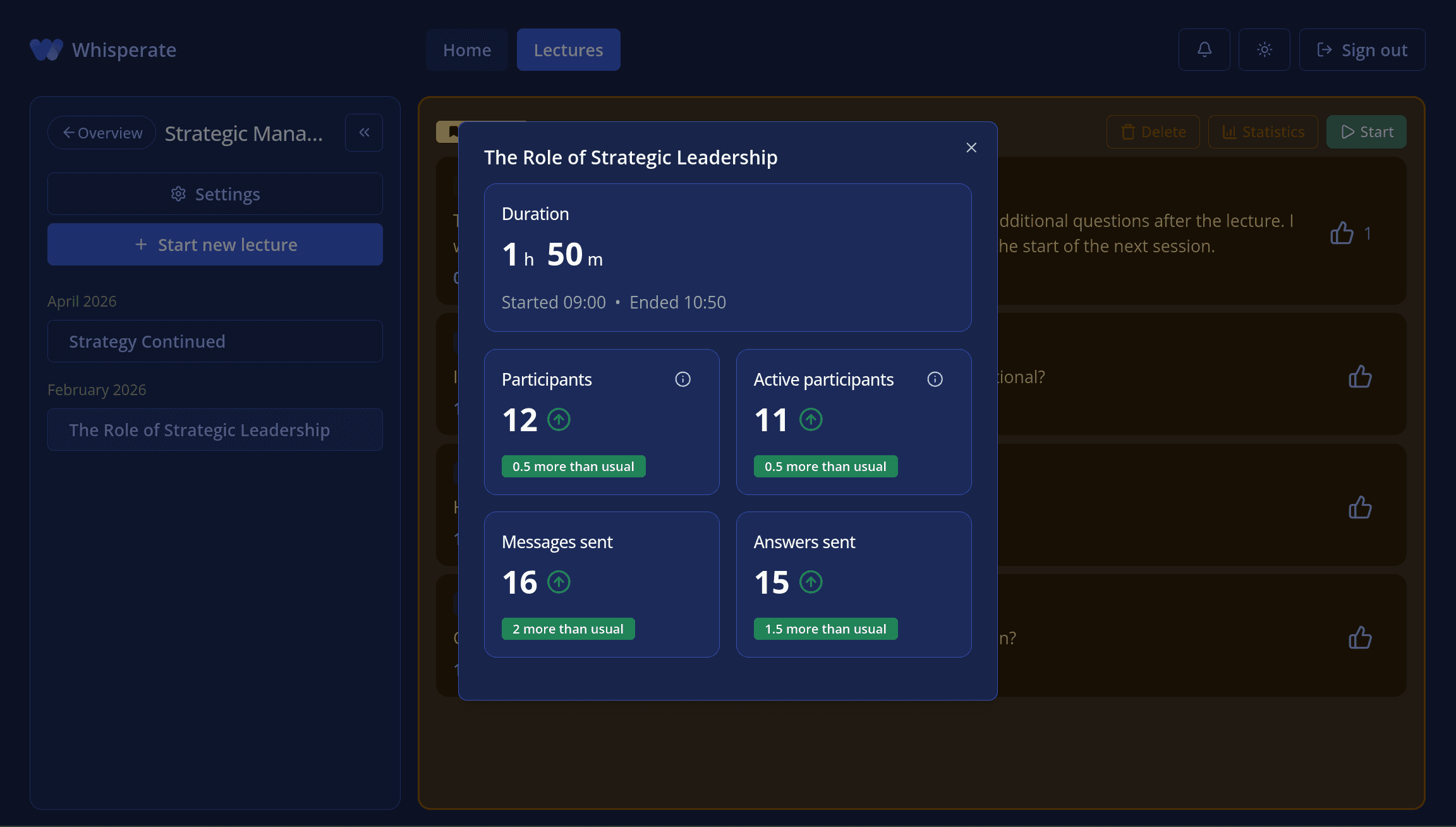Switch to the Home tab

pos(466,49)
